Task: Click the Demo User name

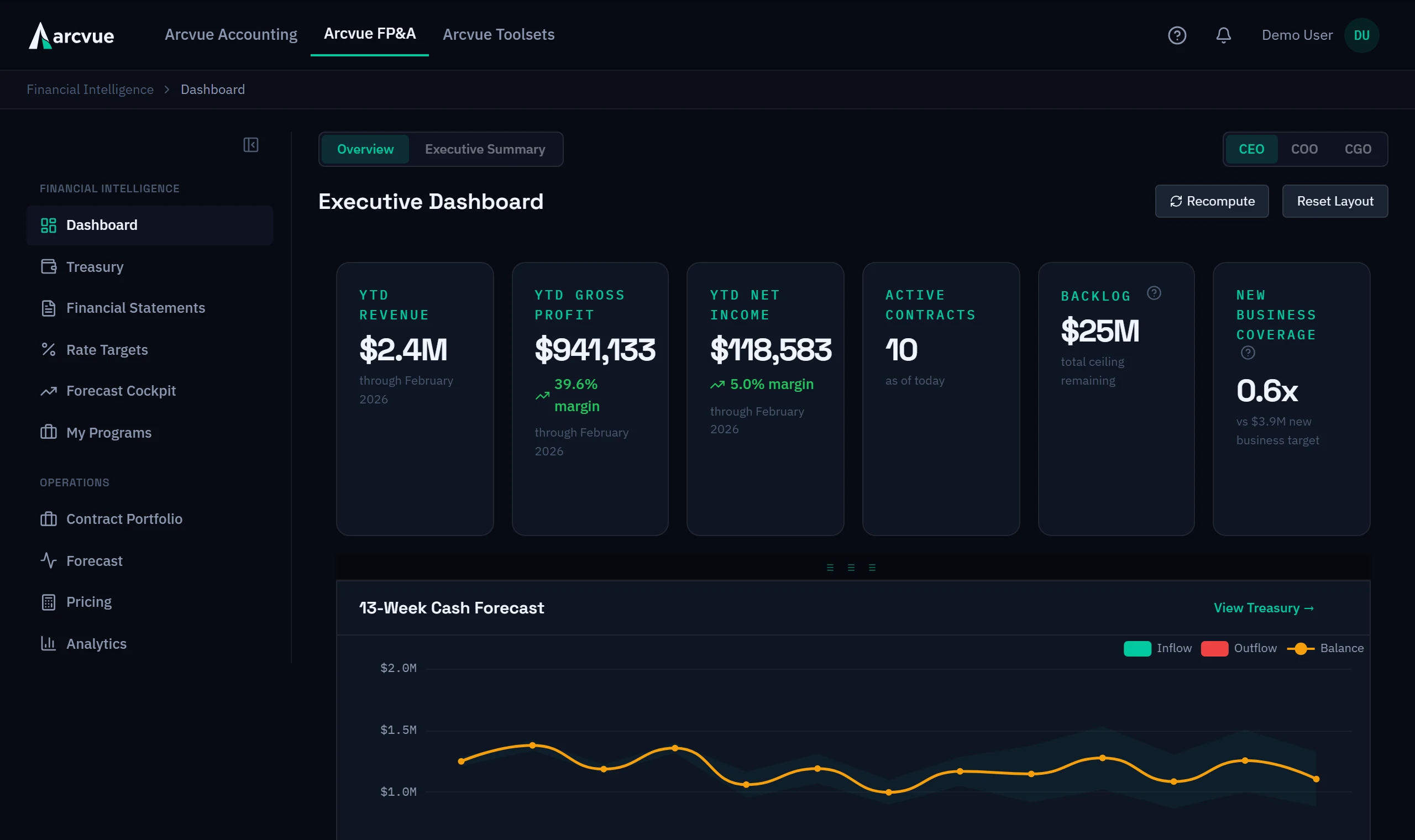Action: click(1297, 35)
